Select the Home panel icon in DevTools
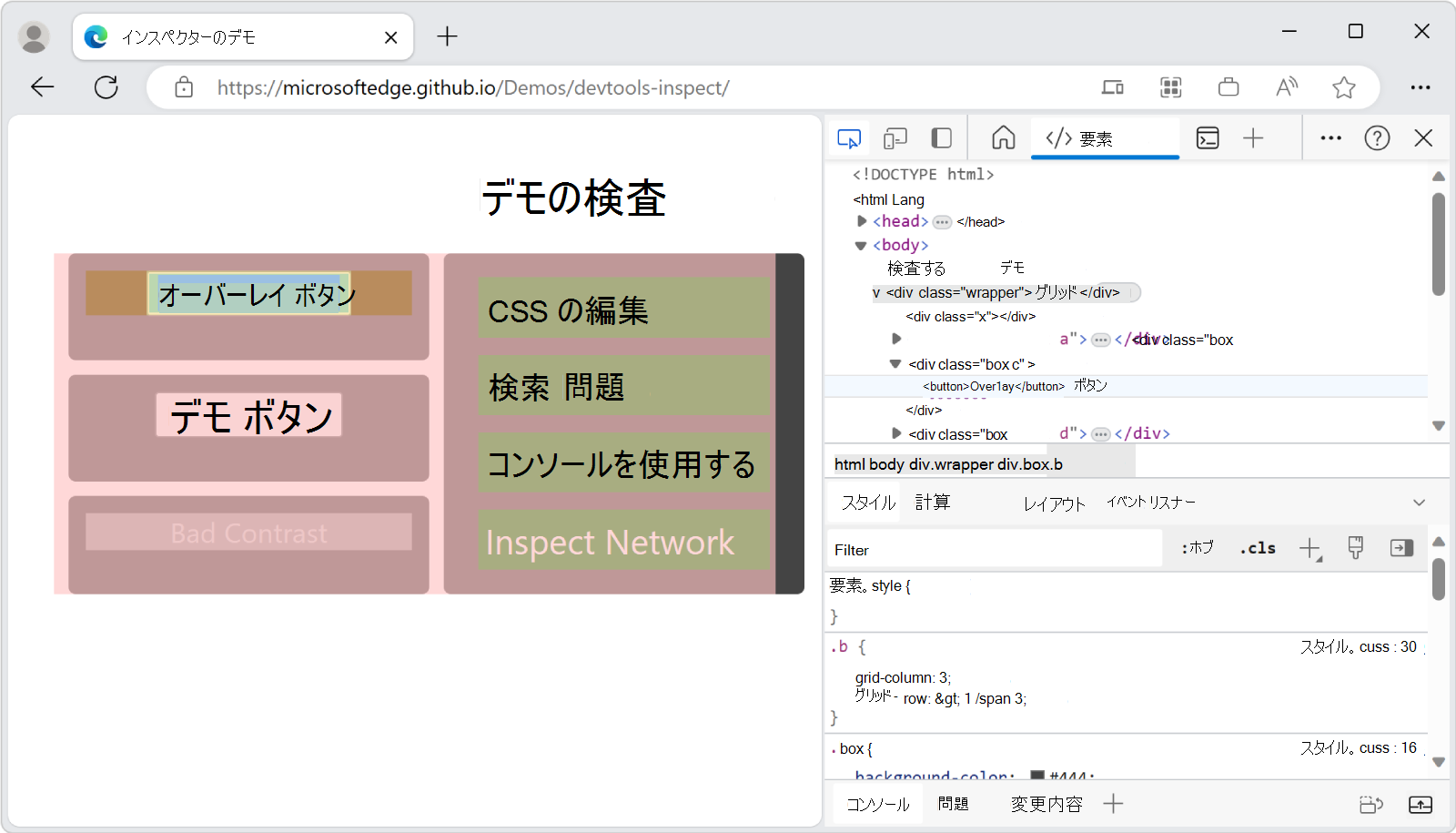Screen dimensions: 1456x833 pyautogui.click(x=1003, y=137)
